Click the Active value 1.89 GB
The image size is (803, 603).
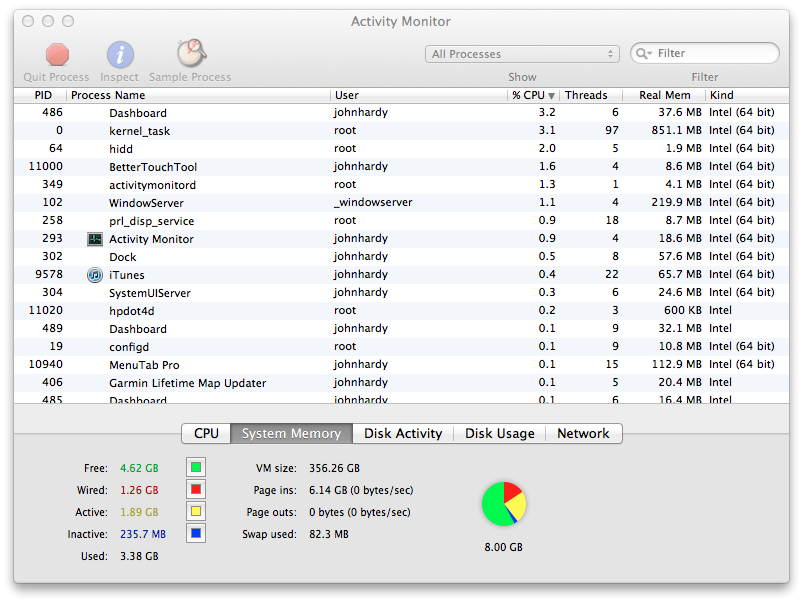tap(139, 512)
